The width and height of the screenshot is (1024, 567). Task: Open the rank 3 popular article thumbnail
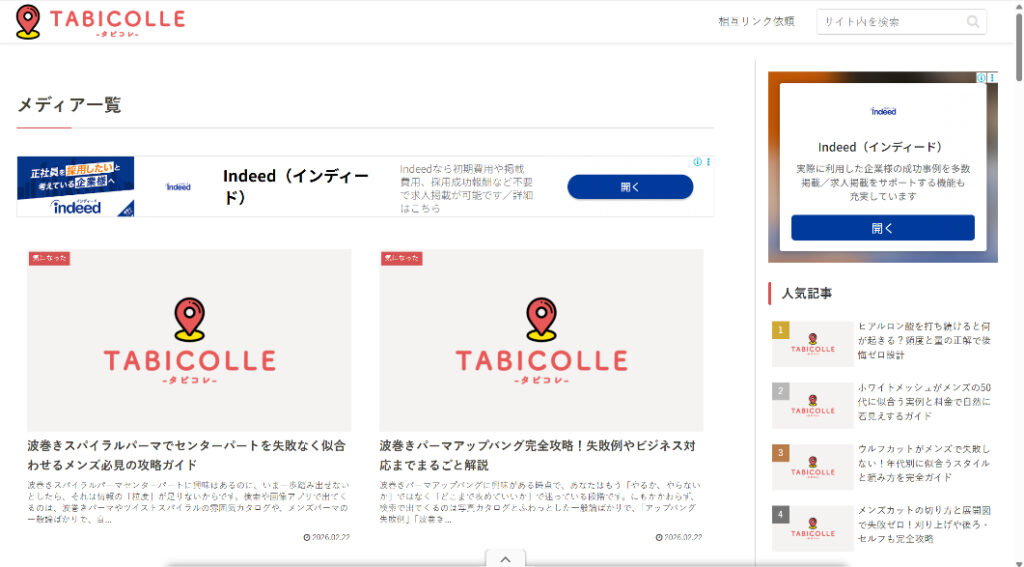(812, 467)
